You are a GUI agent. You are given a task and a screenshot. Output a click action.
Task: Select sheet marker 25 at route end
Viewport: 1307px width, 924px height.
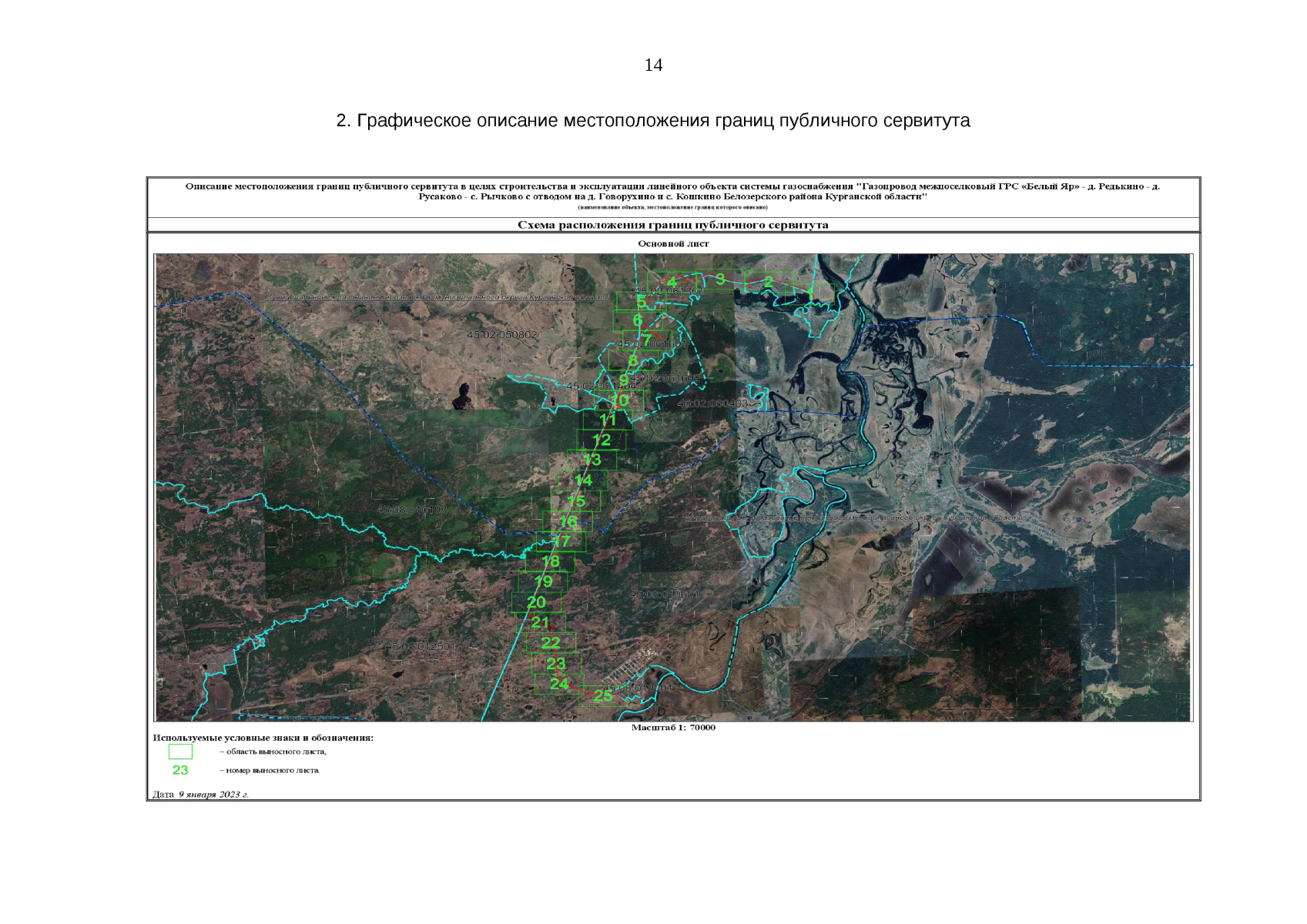(603, 695)
